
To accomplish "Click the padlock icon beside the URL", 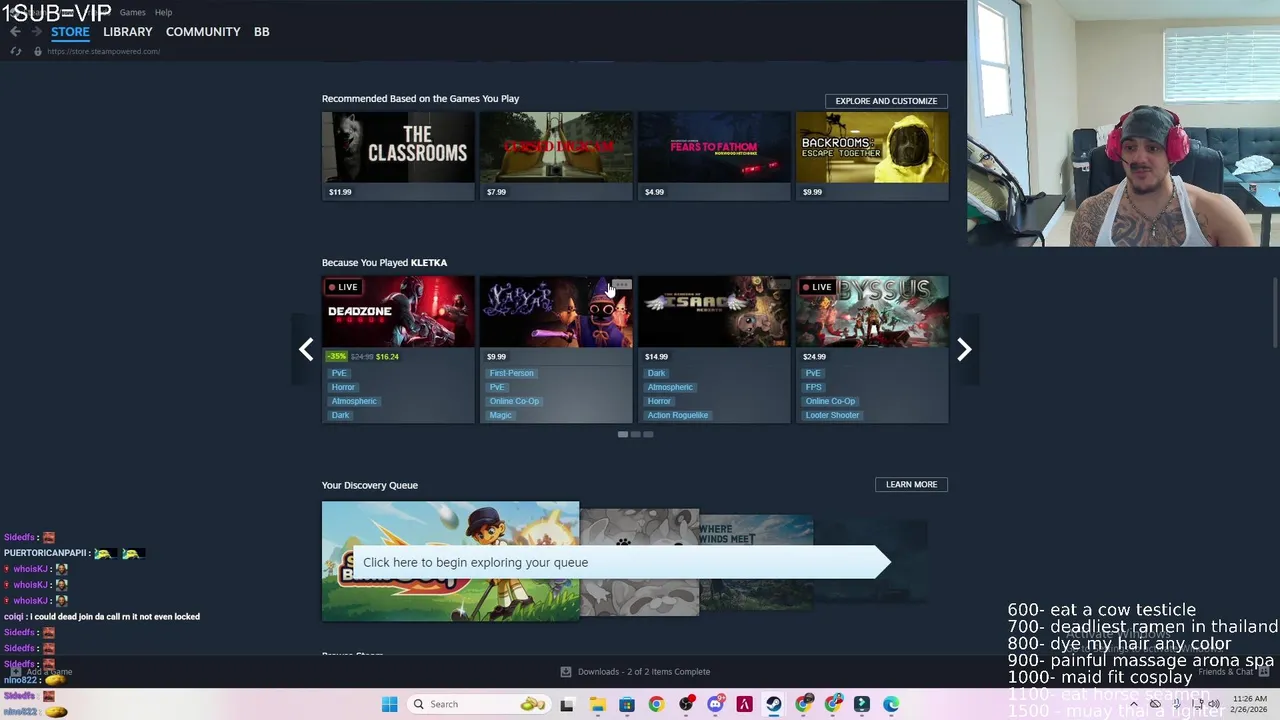I will click(x=38, y=51).
